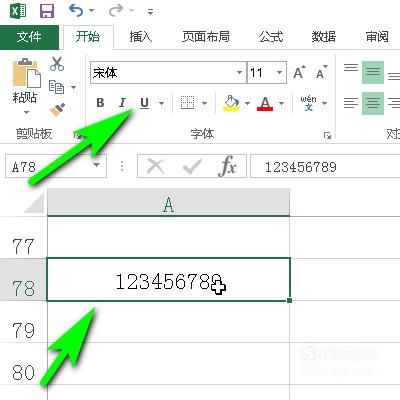400x400 pixels.
Task: Set top vertical alignment
Action: click(351, 68)
